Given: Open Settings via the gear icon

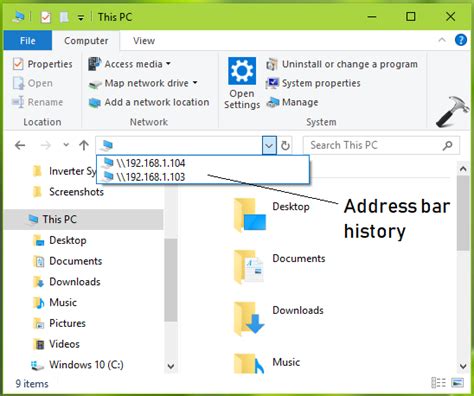Looking at the screenshot, I should [242, 71].
